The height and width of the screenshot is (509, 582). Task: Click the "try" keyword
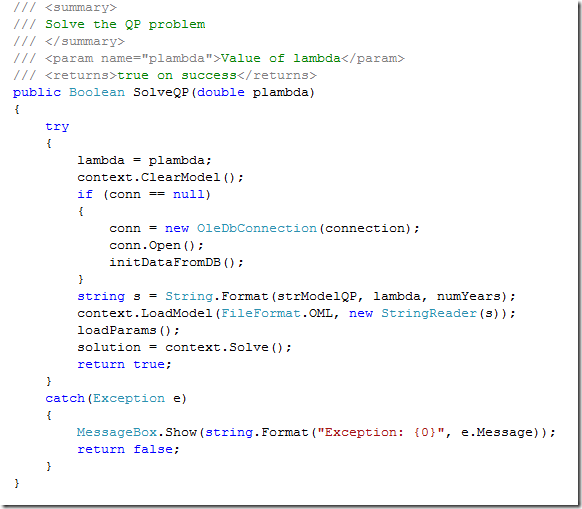coord(57,127)
